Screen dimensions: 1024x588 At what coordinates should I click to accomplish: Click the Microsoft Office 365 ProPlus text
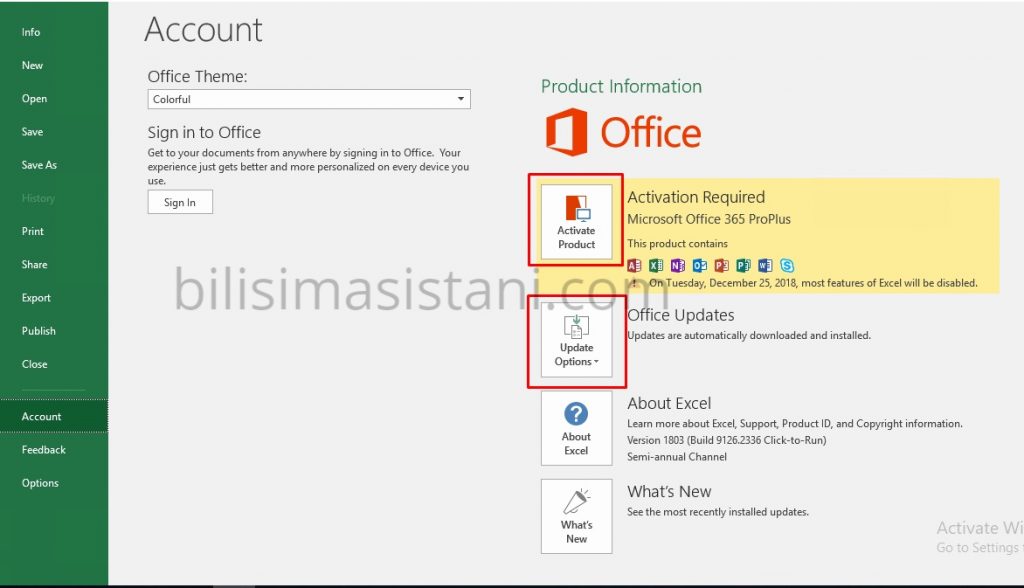(x=709, y=220)
